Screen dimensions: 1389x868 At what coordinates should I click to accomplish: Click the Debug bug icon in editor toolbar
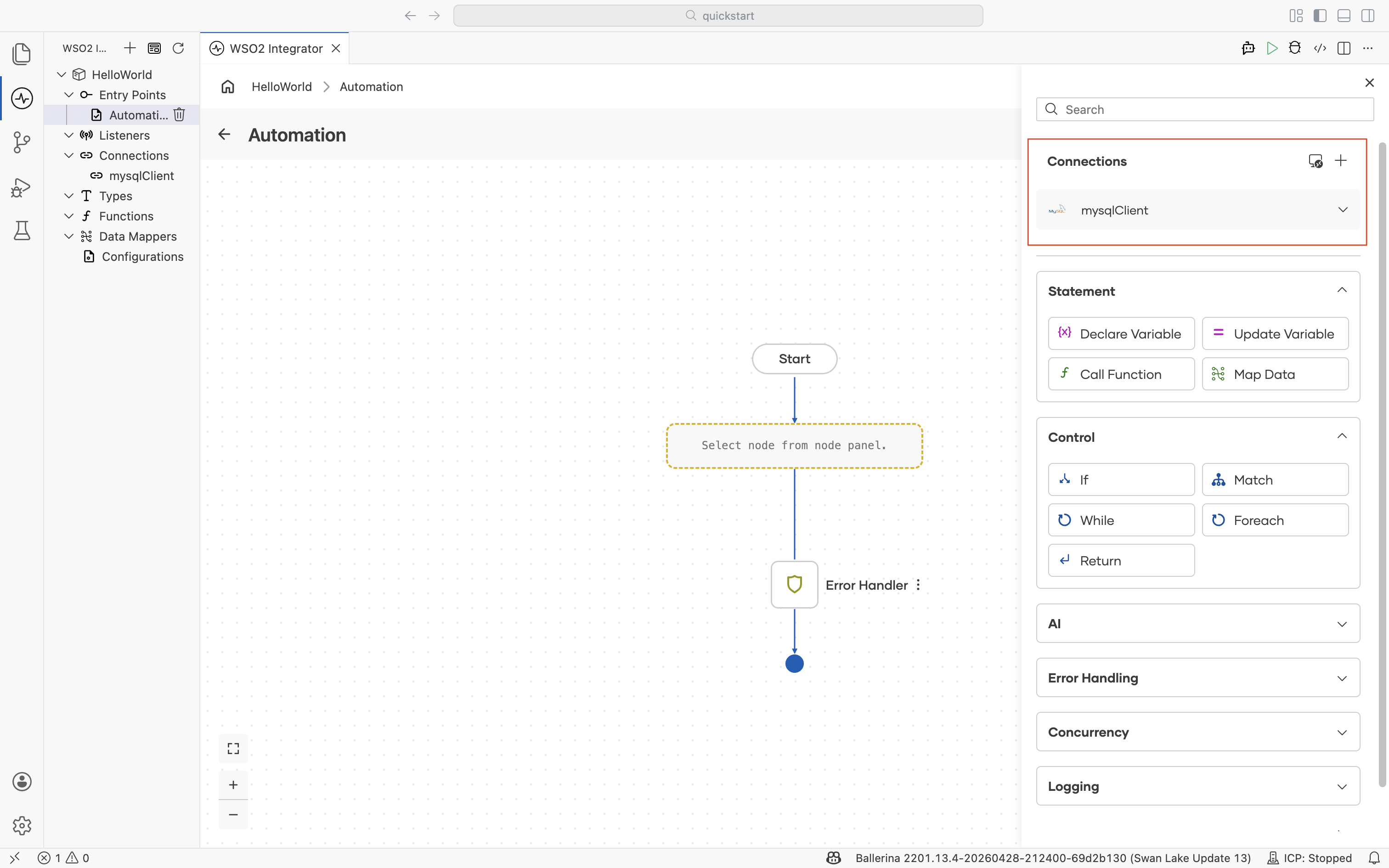click(x=1295, y=48)
